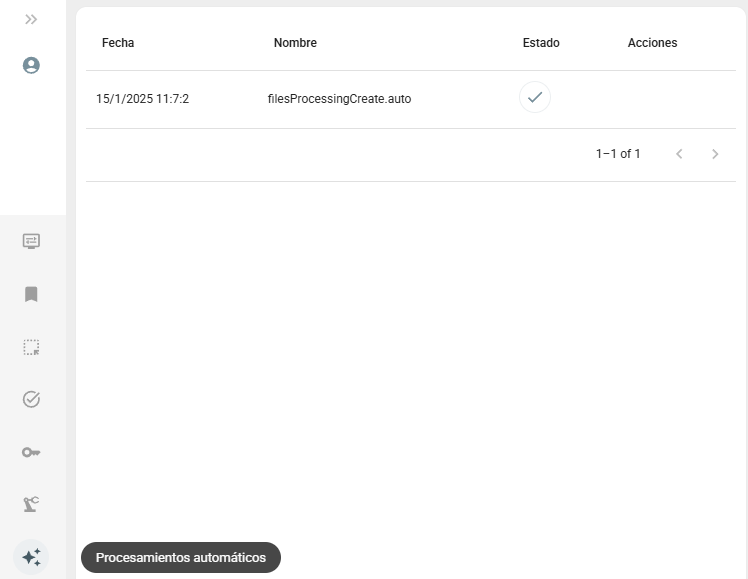Select the dotted selection area icon
The width and height of the screenshot is (748, 579).
31,347
